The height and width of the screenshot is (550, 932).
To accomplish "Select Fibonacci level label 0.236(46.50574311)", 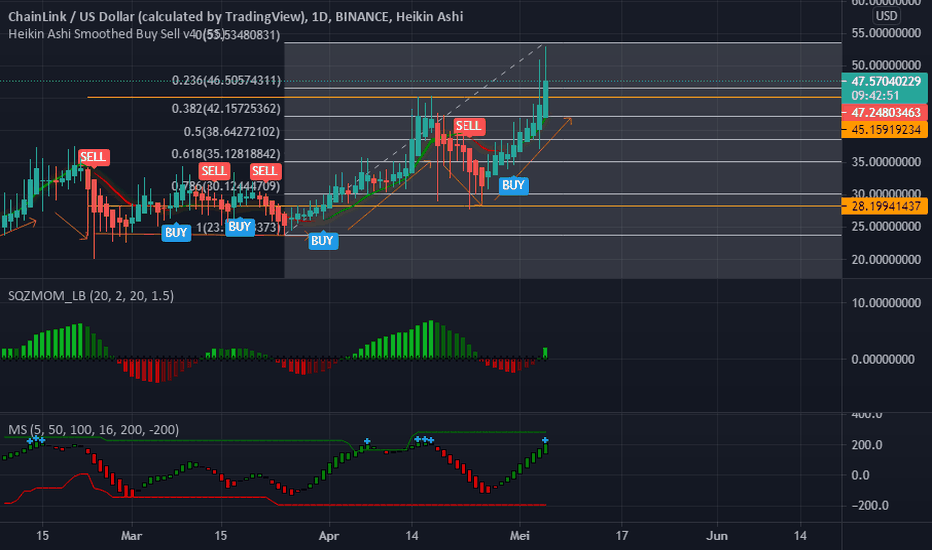I will [226, 80].
